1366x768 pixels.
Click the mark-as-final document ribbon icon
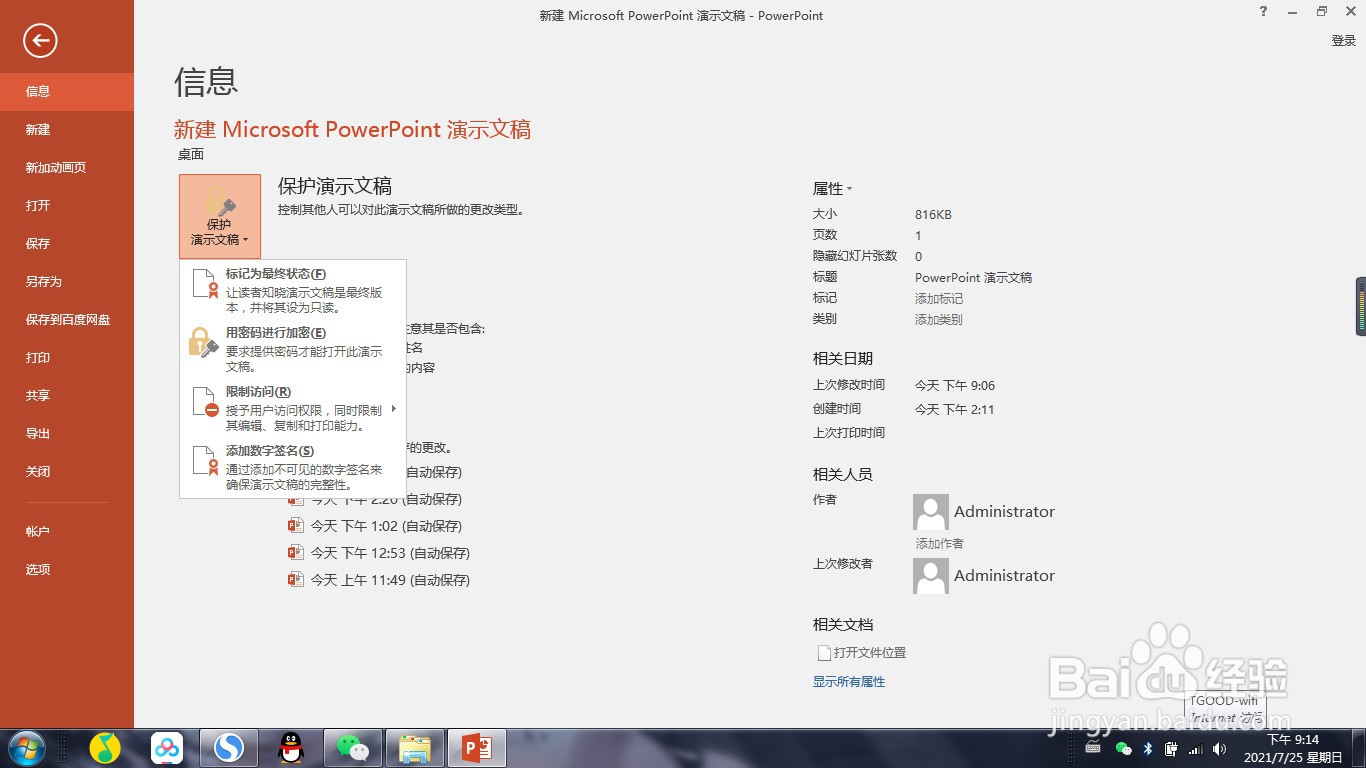[204, 284]
